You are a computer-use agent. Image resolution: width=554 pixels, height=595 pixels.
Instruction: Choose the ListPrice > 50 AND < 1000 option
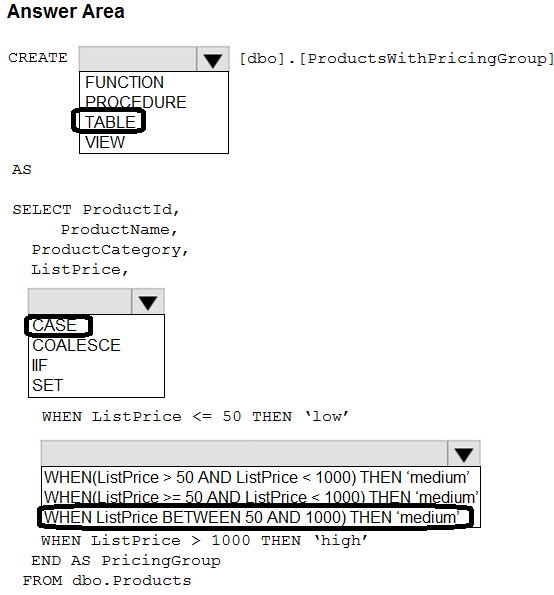pos(257,477)
